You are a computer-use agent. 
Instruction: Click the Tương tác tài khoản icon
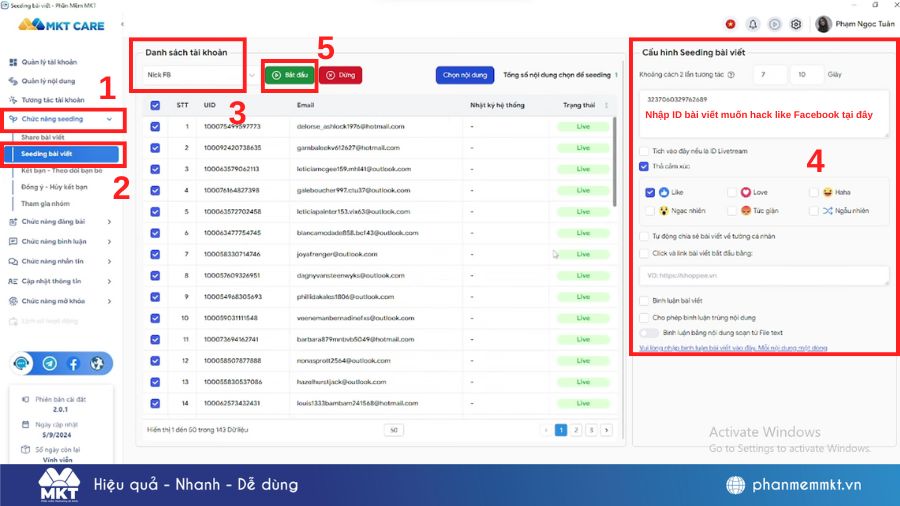click(x=13, y=100)
